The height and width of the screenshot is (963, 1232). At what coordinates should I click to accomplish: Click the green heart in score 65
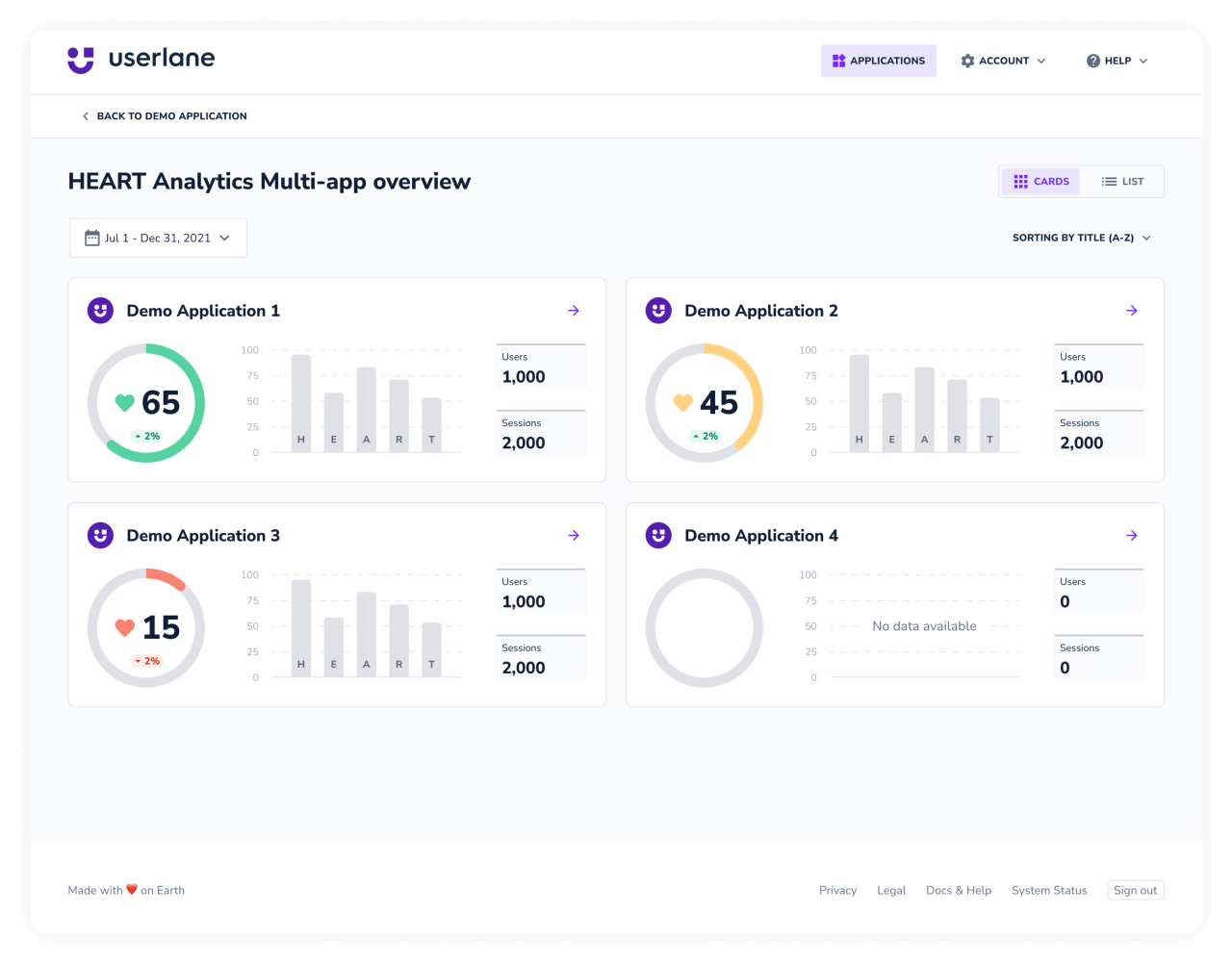click(125, 403)
